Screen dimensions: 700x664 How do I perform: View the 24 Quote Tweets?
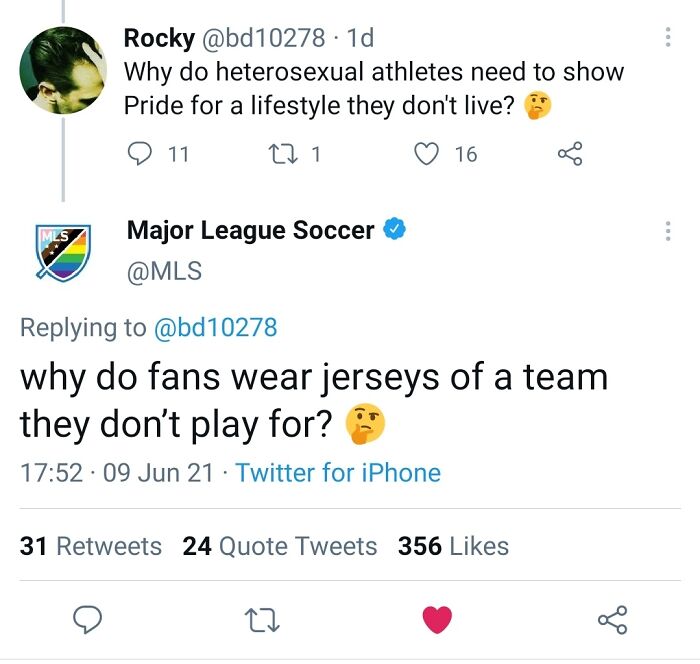[280, 546]
